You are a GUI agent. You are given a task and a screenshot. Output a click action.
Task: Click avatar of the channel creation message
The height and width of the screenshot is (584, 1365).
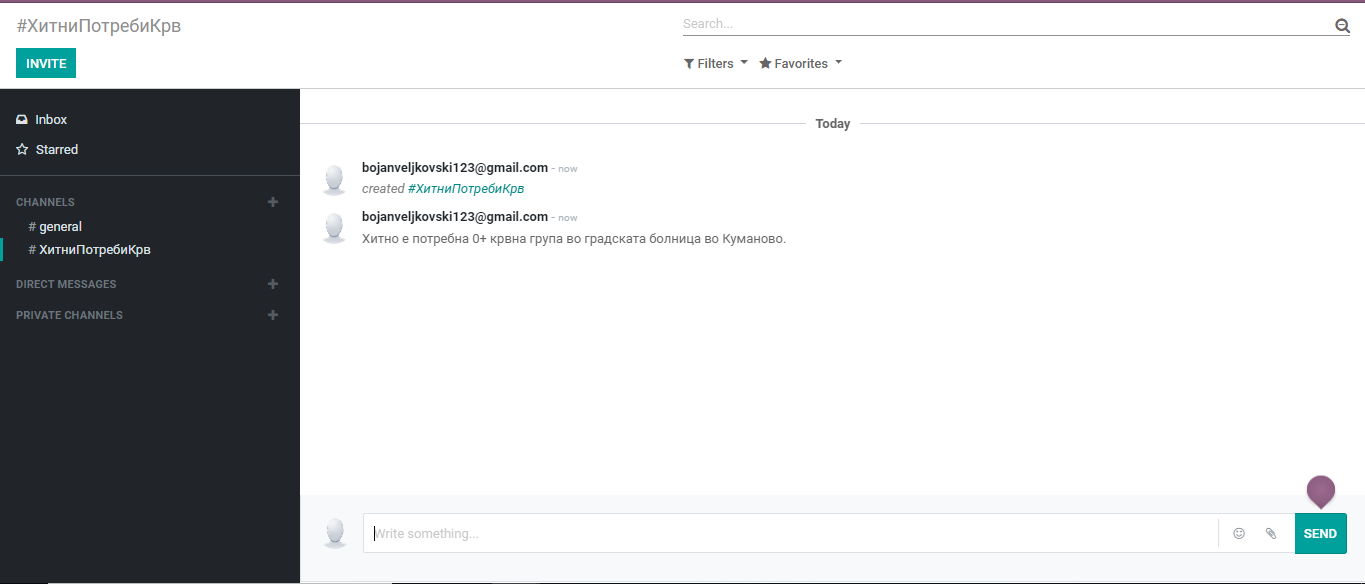(335, 179)
